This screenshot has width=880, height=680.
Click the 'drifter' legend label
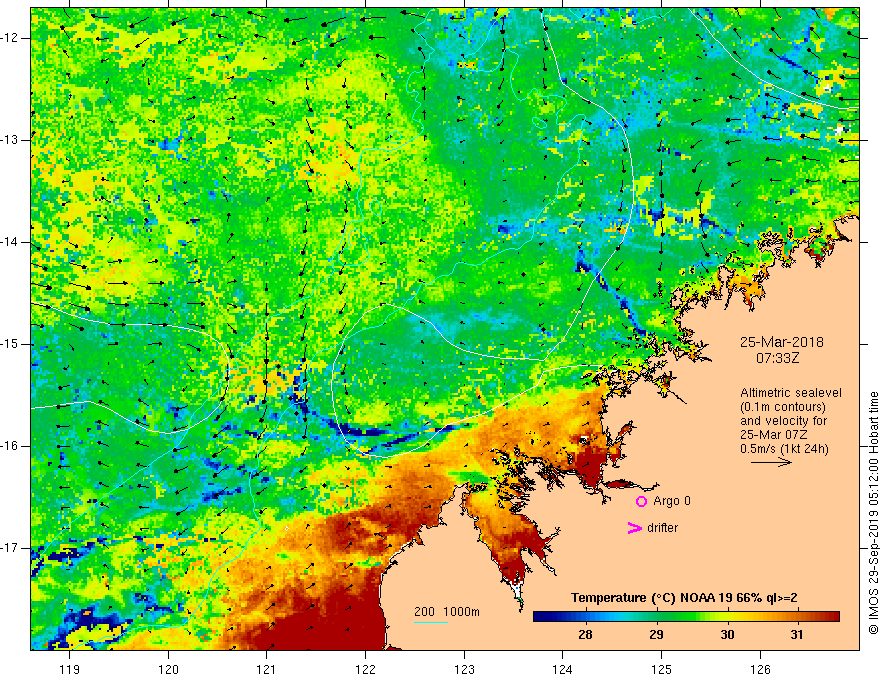662,528
